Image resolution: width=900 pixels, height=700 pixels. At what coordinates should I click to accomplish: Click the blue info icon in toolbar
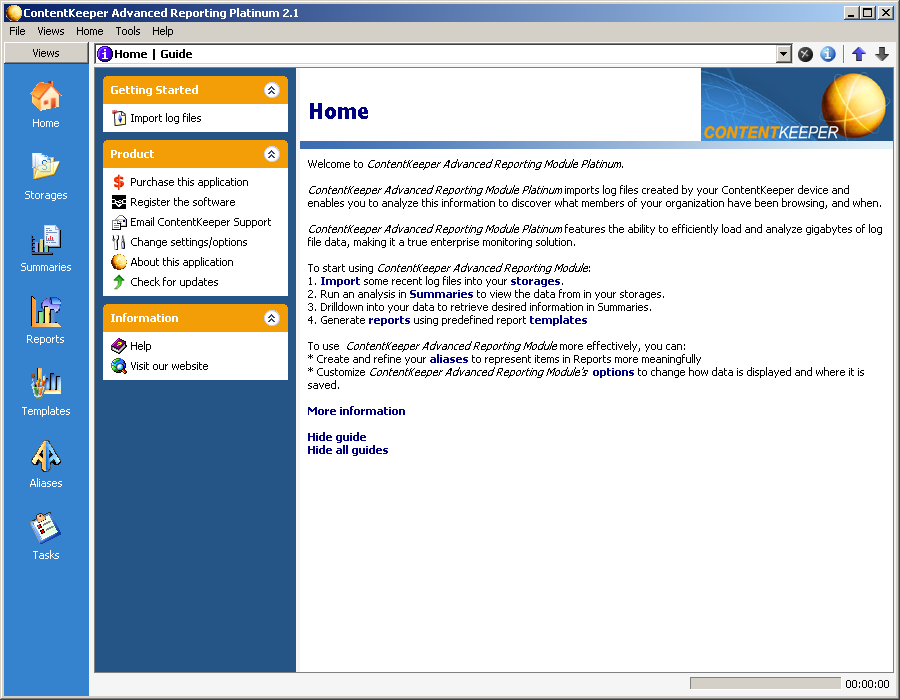pyautogui.click(x=827, y=54)
